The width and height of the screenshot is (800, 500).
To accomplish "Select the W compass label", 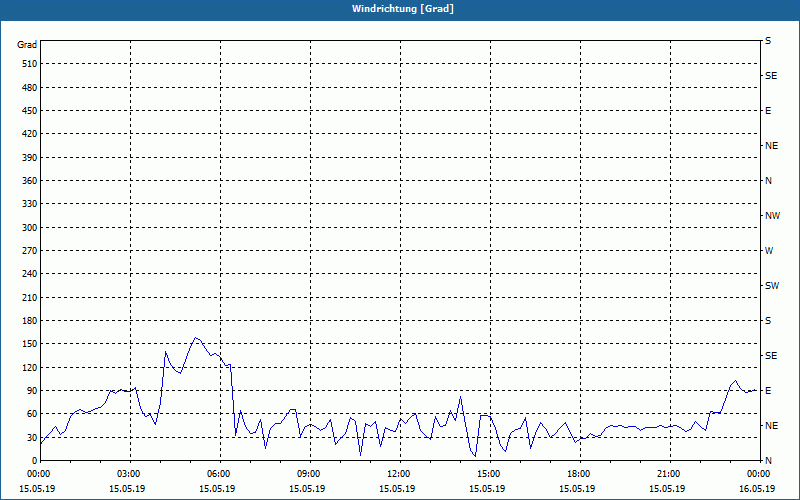I will click(769, 251).
